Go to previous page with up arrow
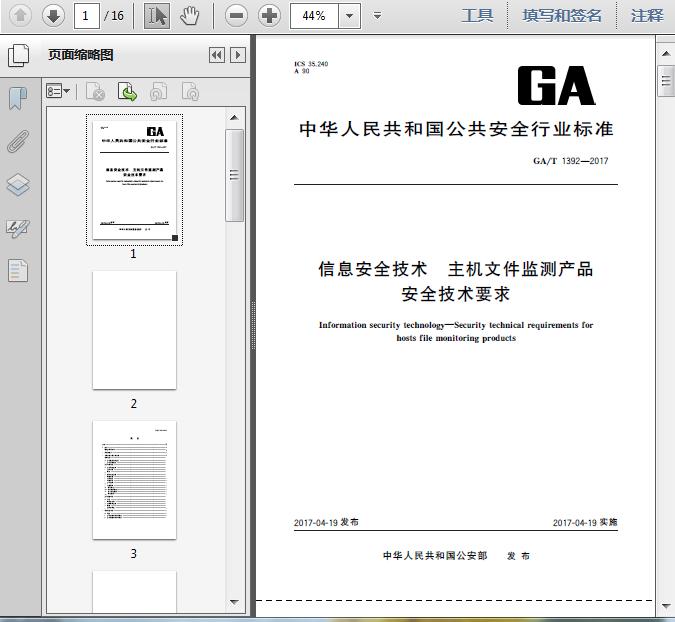Image resolution: width=675 pixels, height=622 pixels. (20, 15)
